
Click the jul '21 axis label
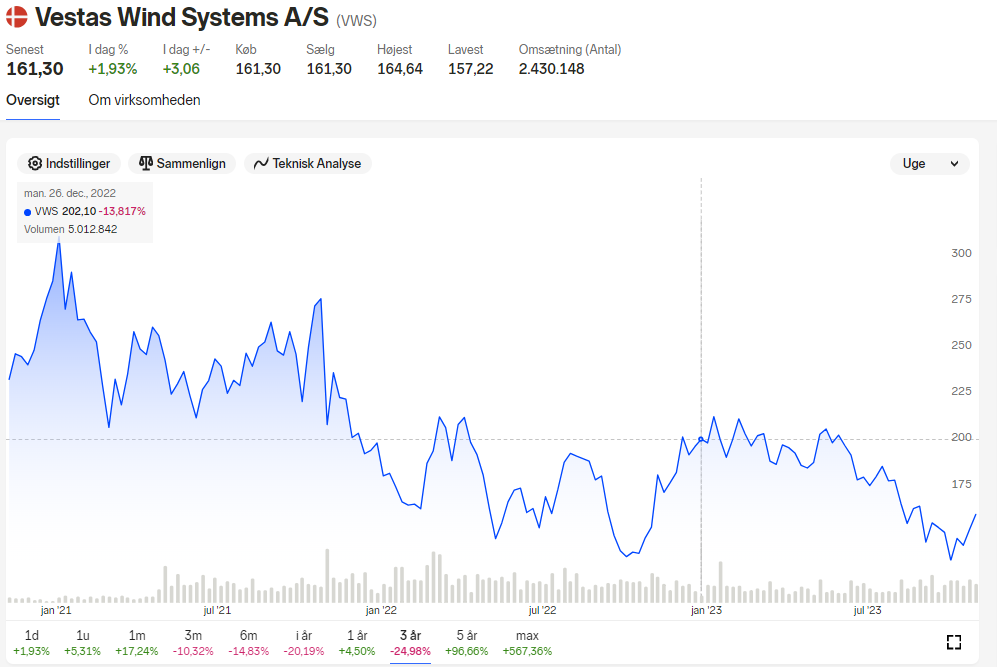[x=217, y=610]
